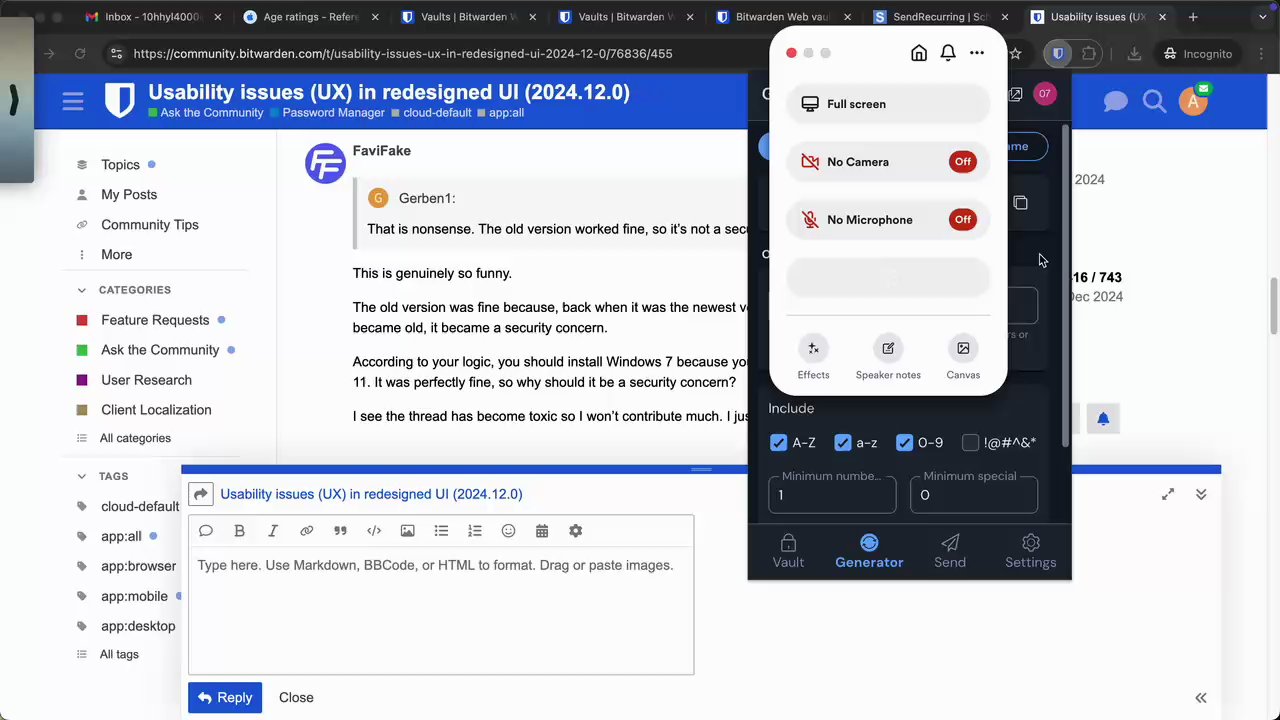This screenshot has width=1280, height=720.
Task: Switch to Bitwarden Settings tab
Action: point(1031,551)
